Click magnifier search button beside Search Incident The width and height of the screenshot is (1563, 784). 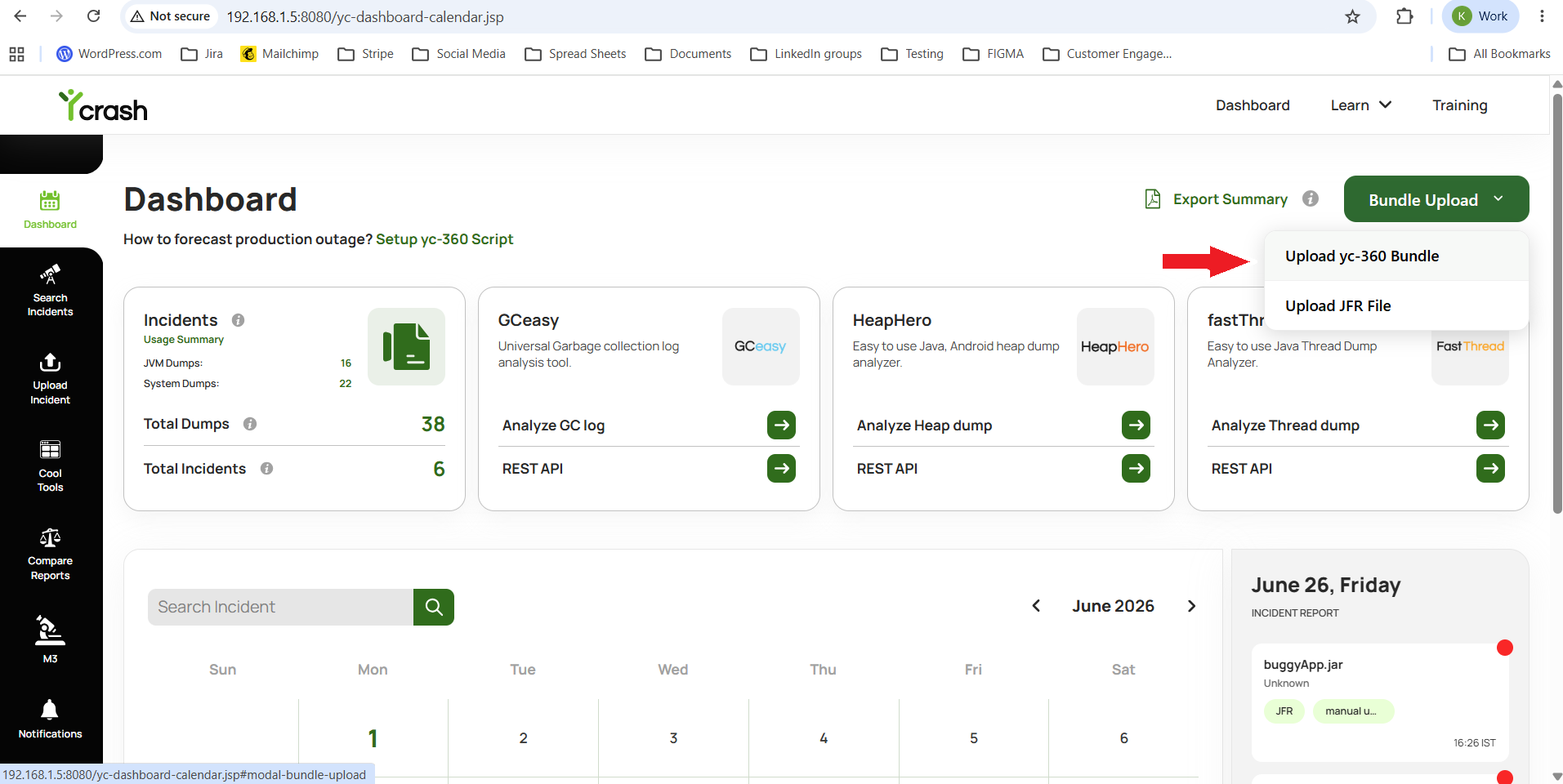click(434, 607)
